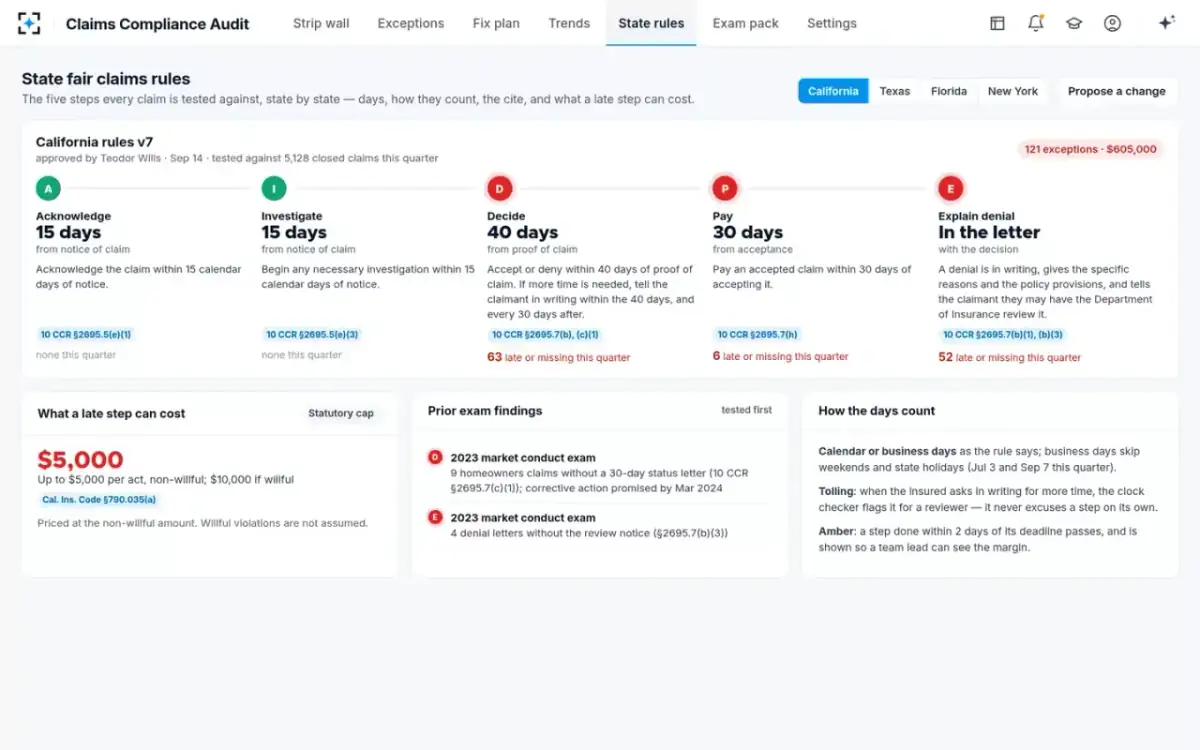Go to the Exceptions tab
This screenshot has width=1200, height=750.
click(411, 23)
